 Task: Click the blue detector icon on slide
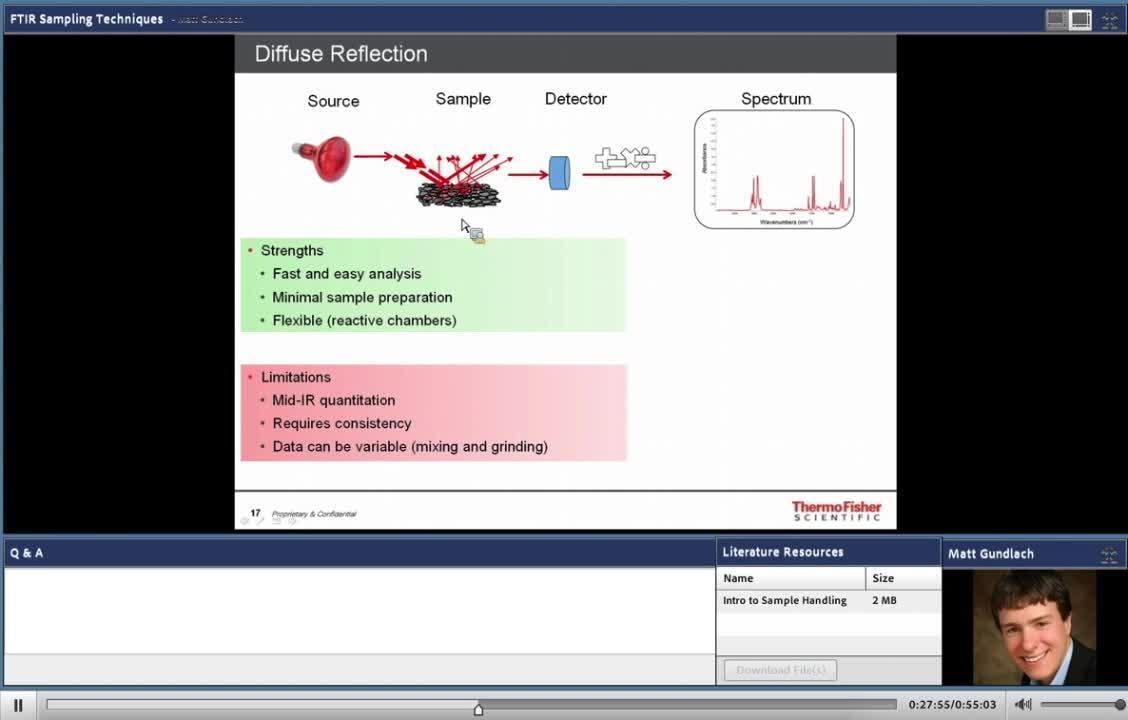tap(559, 172)
